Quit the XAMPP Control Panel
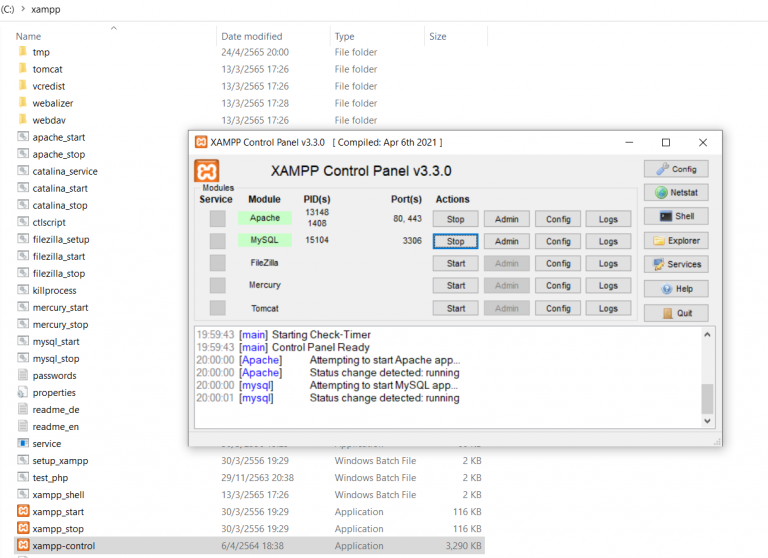Image resolution: width=768 pixels, height=558 pixels. tap(676, 313)
